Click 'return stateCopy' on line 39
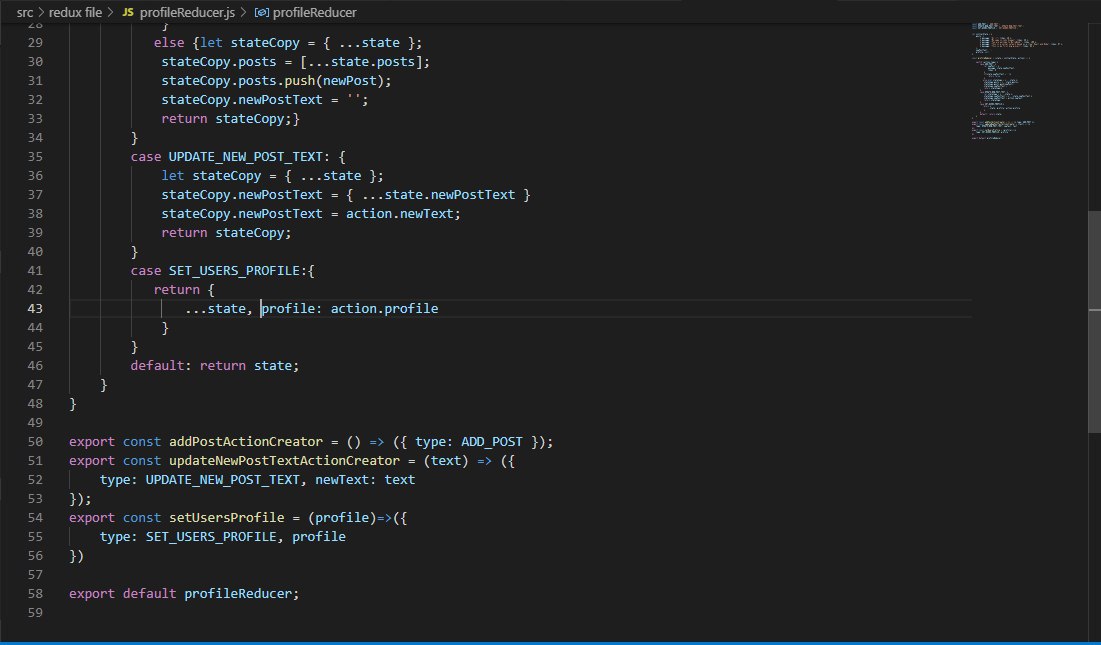This screenshot has height=645, width=1101. coord(223,232)
